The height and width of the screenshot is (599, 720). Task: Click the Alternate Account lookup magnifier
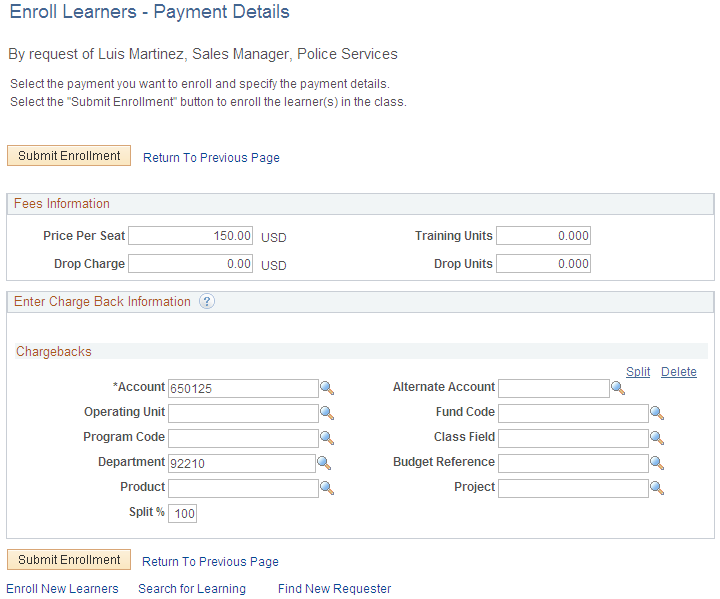(617, 388)
